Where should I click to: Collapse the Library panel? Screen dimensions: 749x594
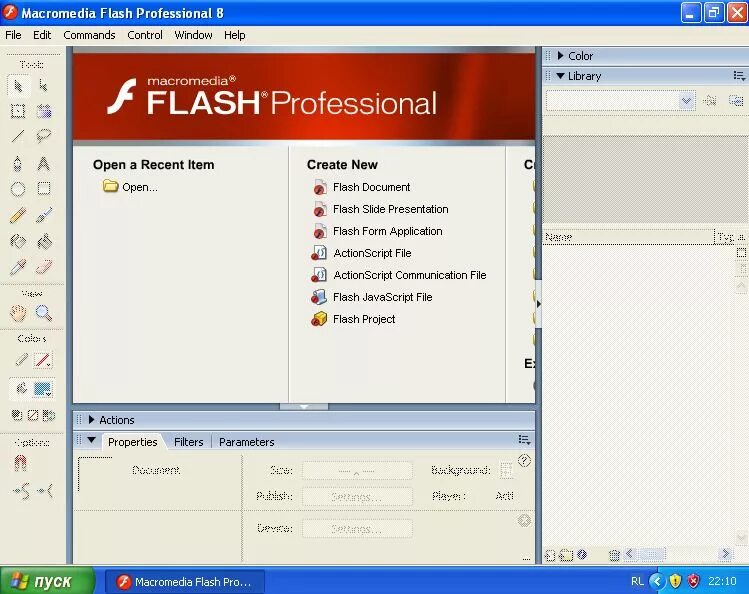pyautogui.click(x=561, y=76)
